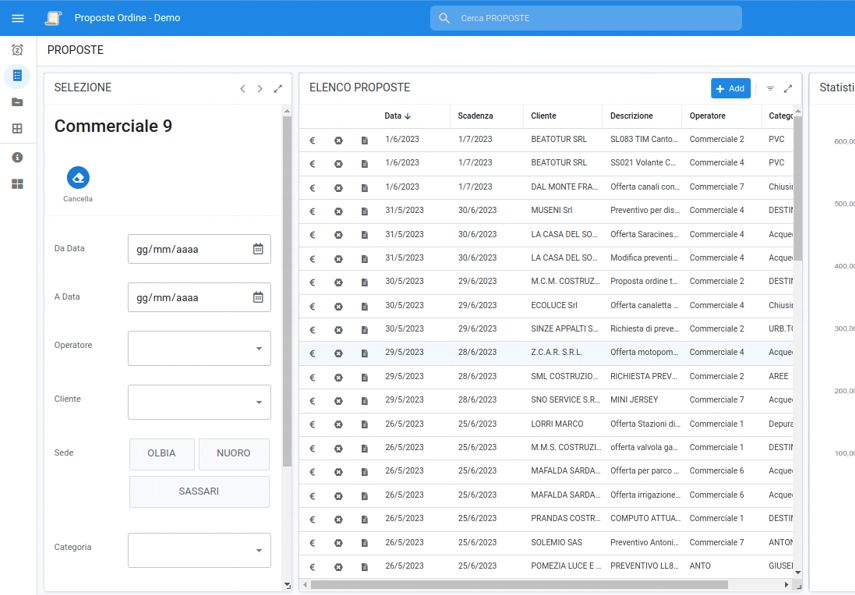Select the MINI JERSEY description cell
Viewport: 855px width, 595px height.
tap(634, 400)
